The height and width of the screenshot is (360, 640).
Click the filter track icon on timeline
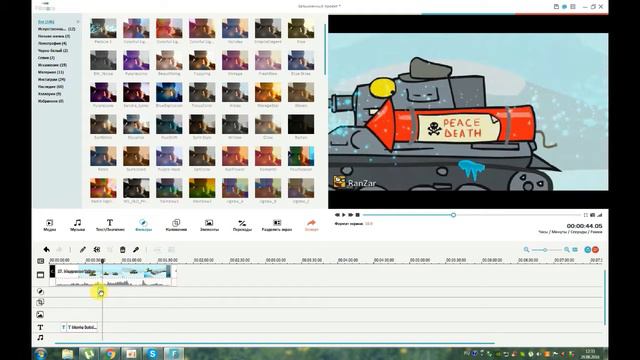click(40, 291)
